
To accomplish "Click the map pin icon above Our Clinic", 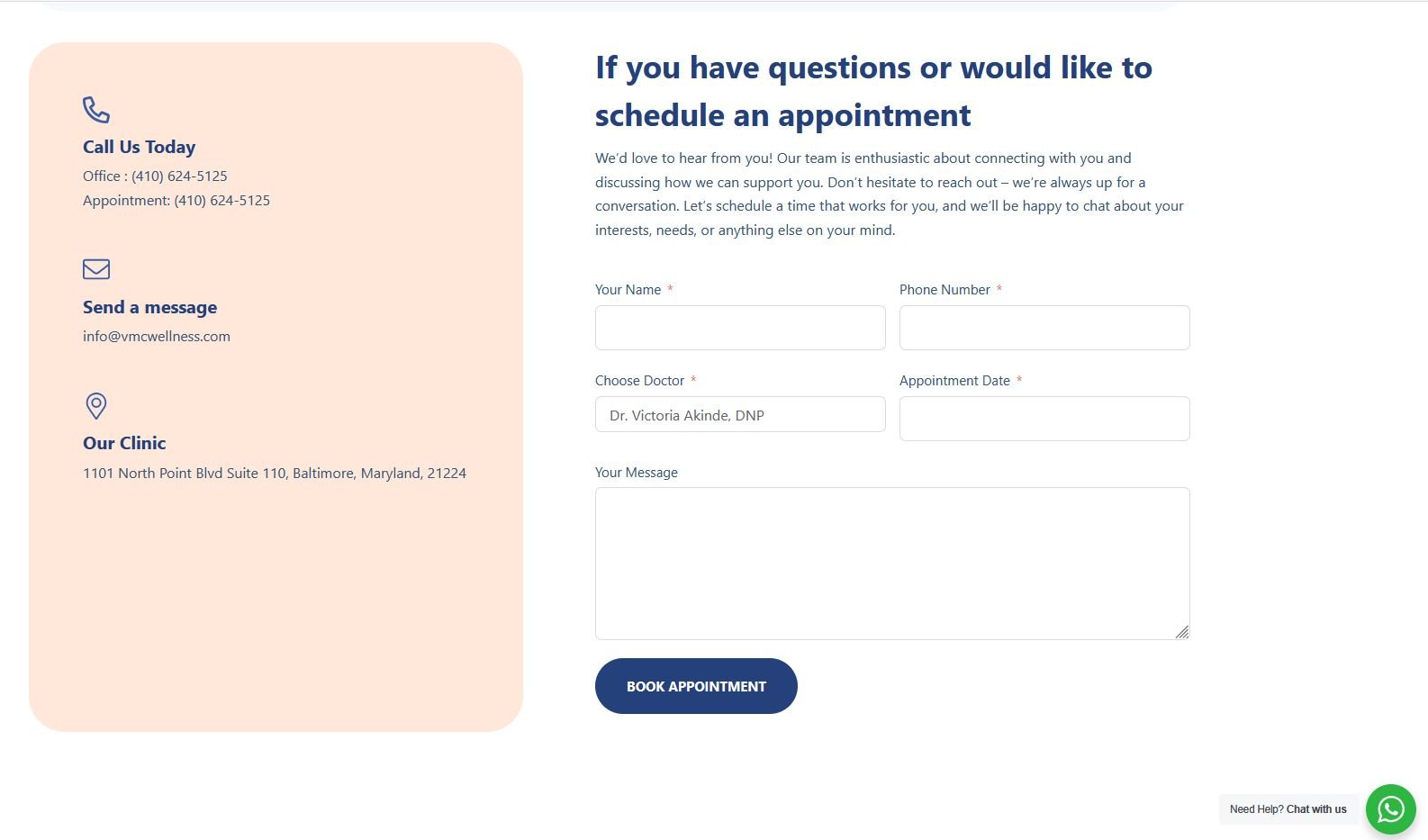I will pyautogui.click(x=96, y=406).
